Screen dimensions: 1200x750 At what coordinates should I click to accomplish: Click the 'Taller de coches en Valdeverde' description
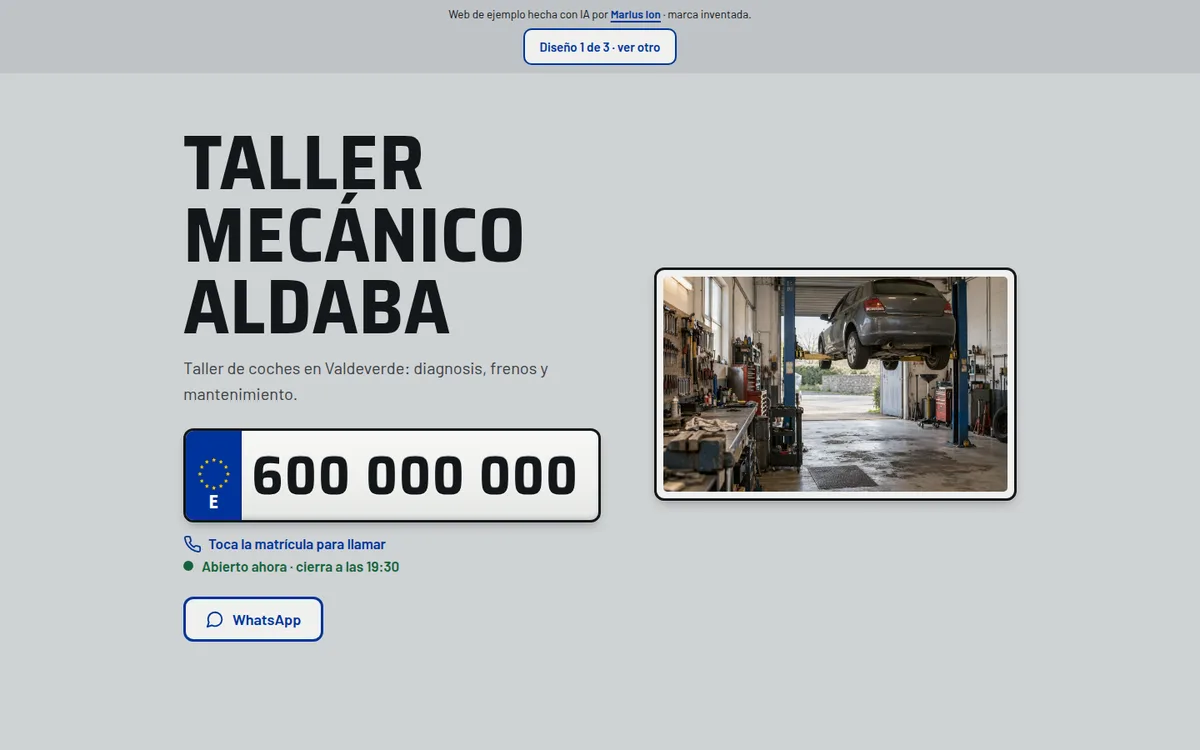[366, 381]
